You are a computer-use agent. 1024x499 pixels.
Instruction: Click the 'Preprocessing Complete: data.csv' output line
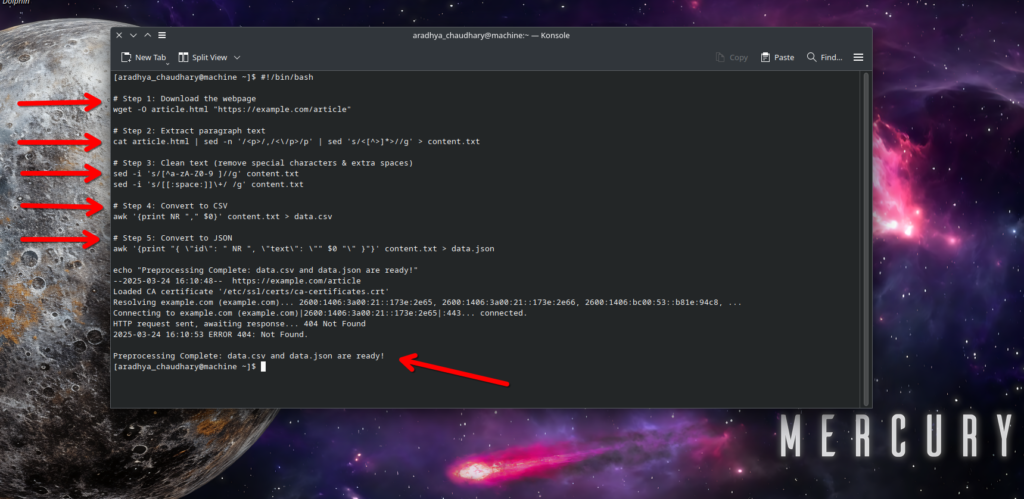click(x=249, y=356)
